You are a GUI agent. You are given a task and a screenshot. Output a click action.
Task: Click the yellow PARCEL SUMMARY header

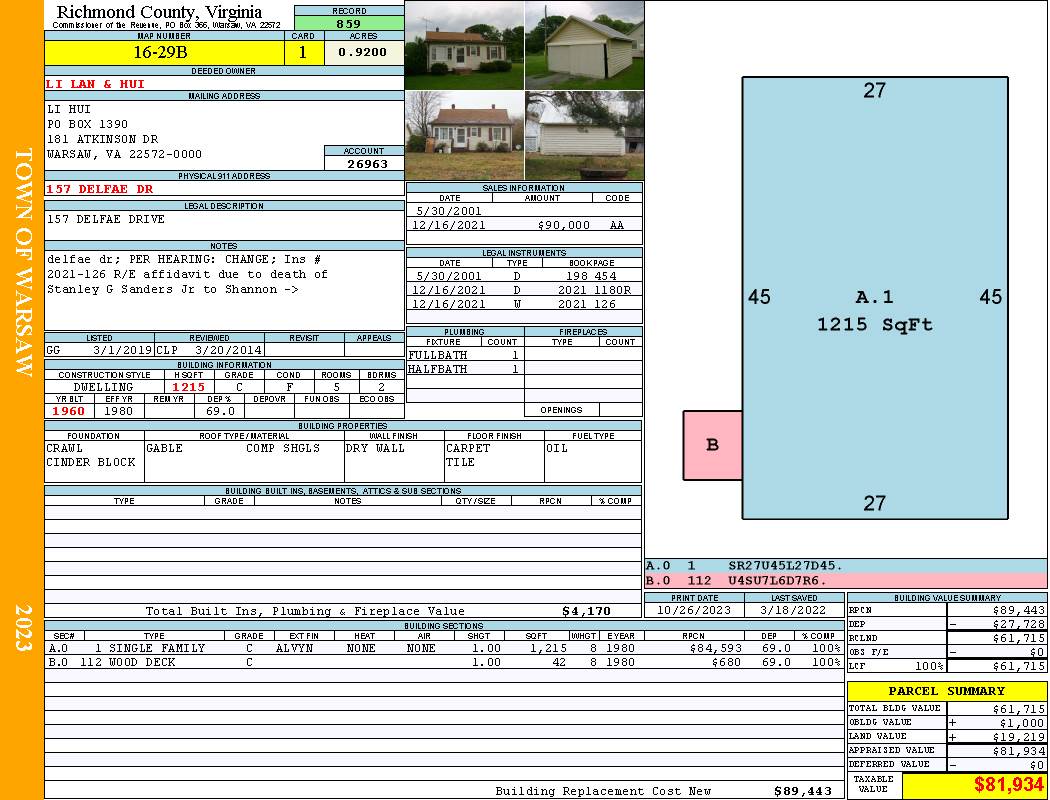(x=946, y=691)
